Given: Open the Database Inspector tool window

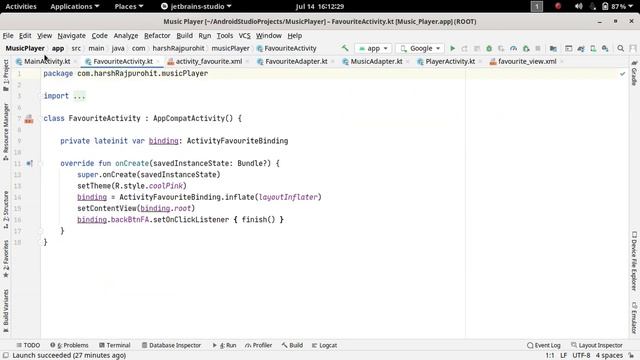Looking at the screenshot, I should (171, 345).
